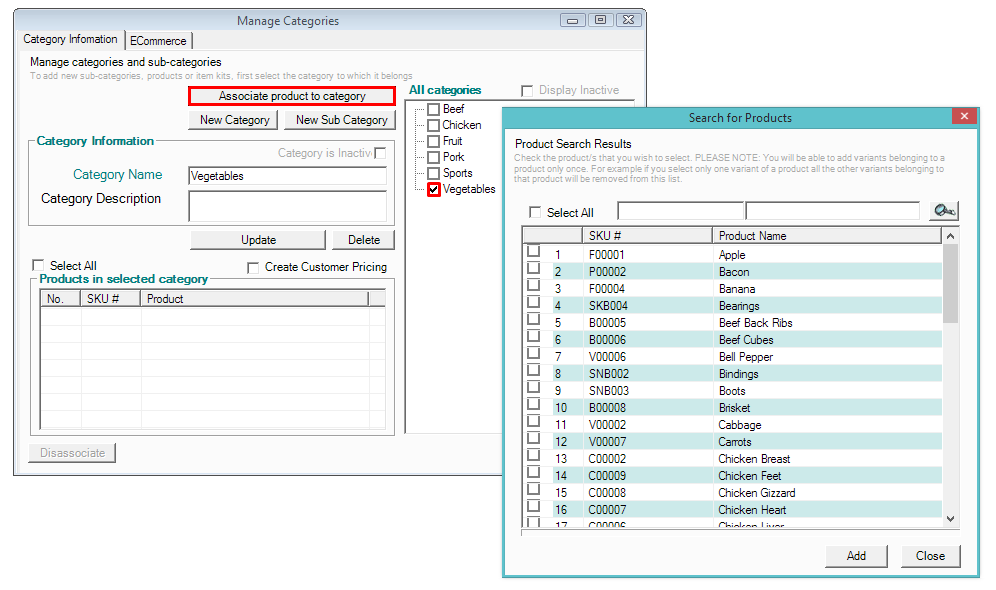Click the Add button
The image size is (996, 590).
(x=856, y=556)
